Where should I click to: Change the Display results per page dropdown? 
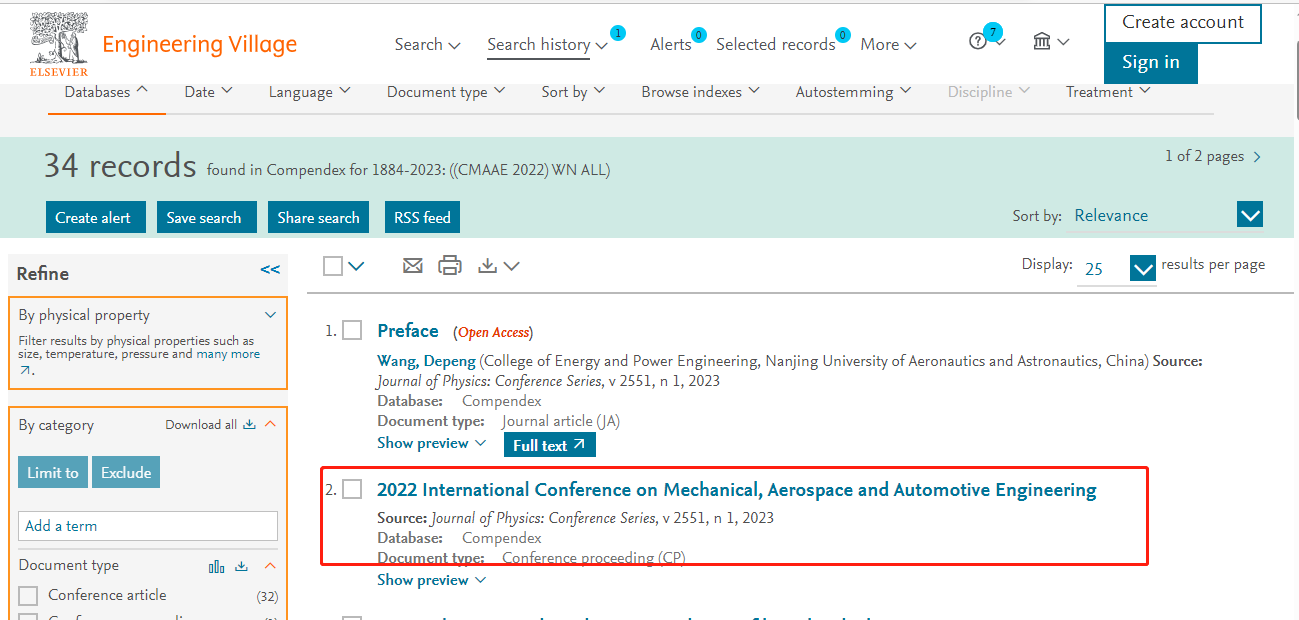click(x=1142, y=268)
